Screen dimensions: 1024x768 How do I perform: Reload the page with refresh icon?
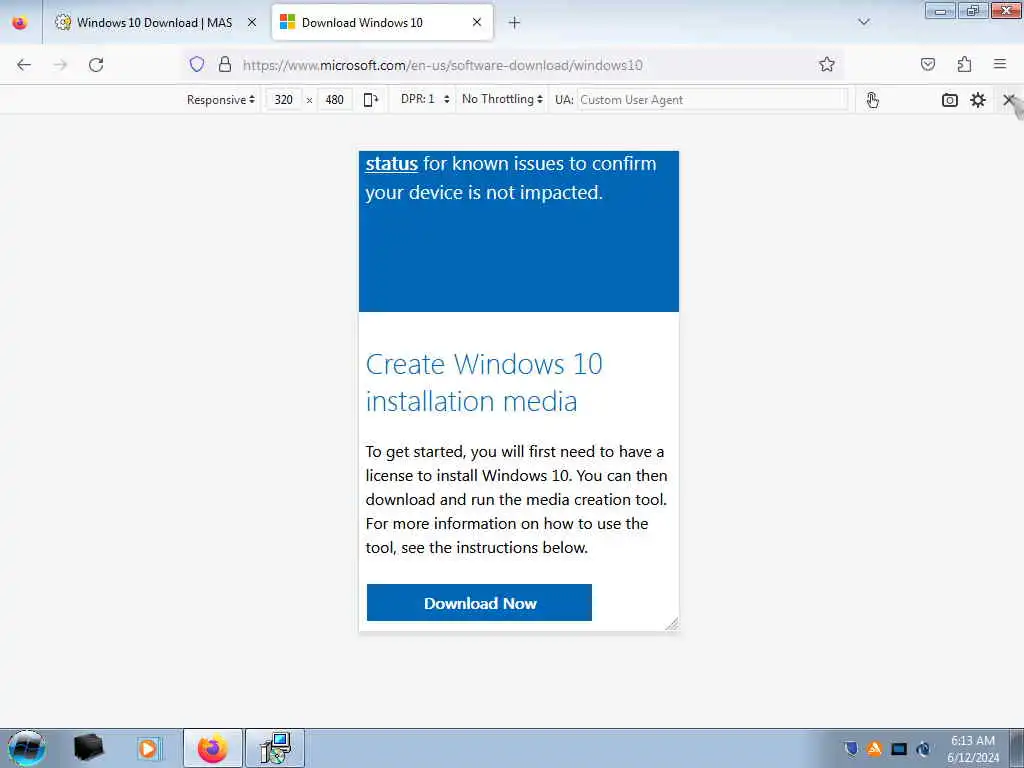point(96,65)
